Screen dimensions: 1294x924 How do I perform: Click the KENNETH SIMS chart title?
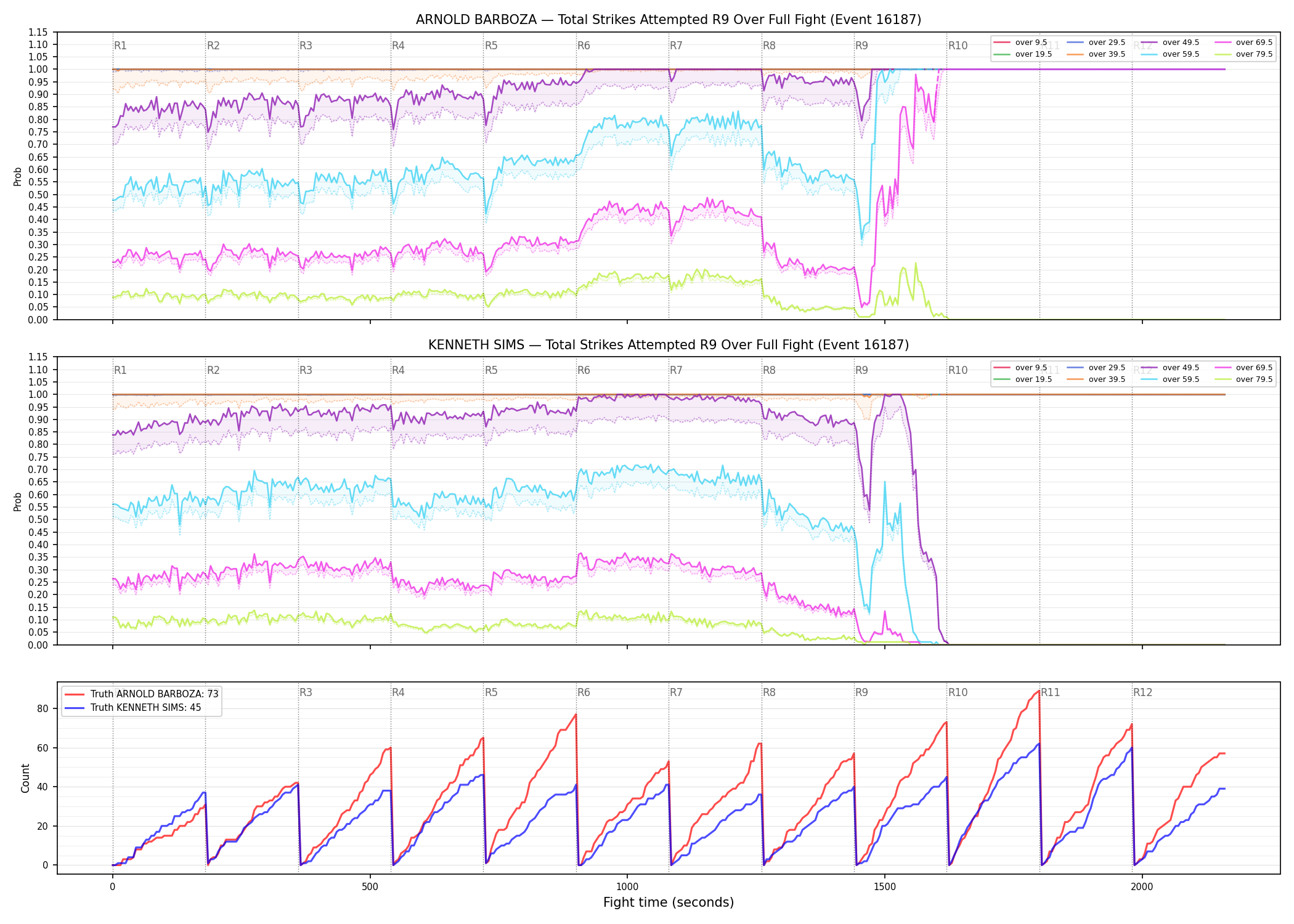pos(669,345)
